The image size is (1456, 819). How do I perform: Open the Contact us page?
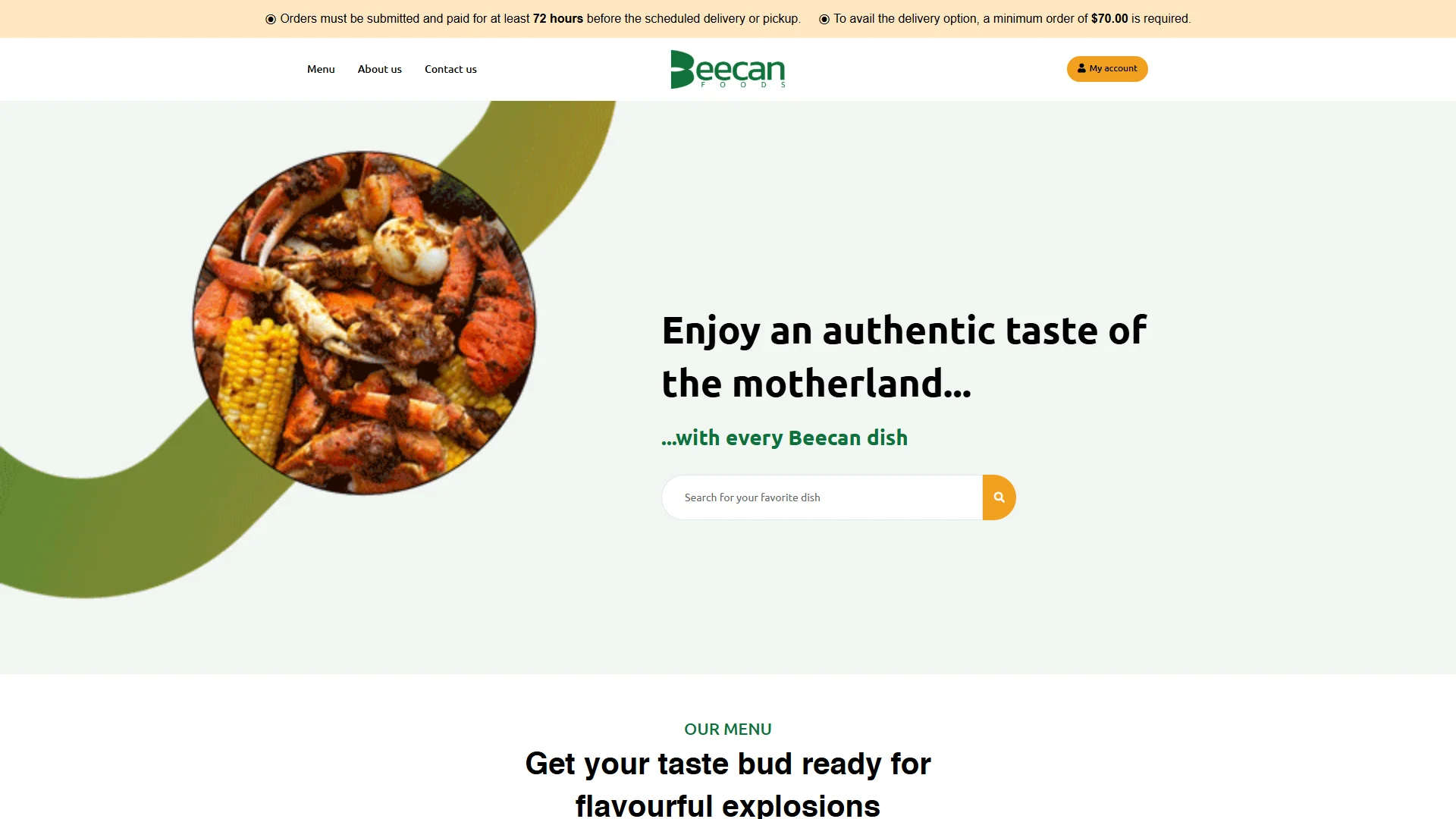point(450,69)
